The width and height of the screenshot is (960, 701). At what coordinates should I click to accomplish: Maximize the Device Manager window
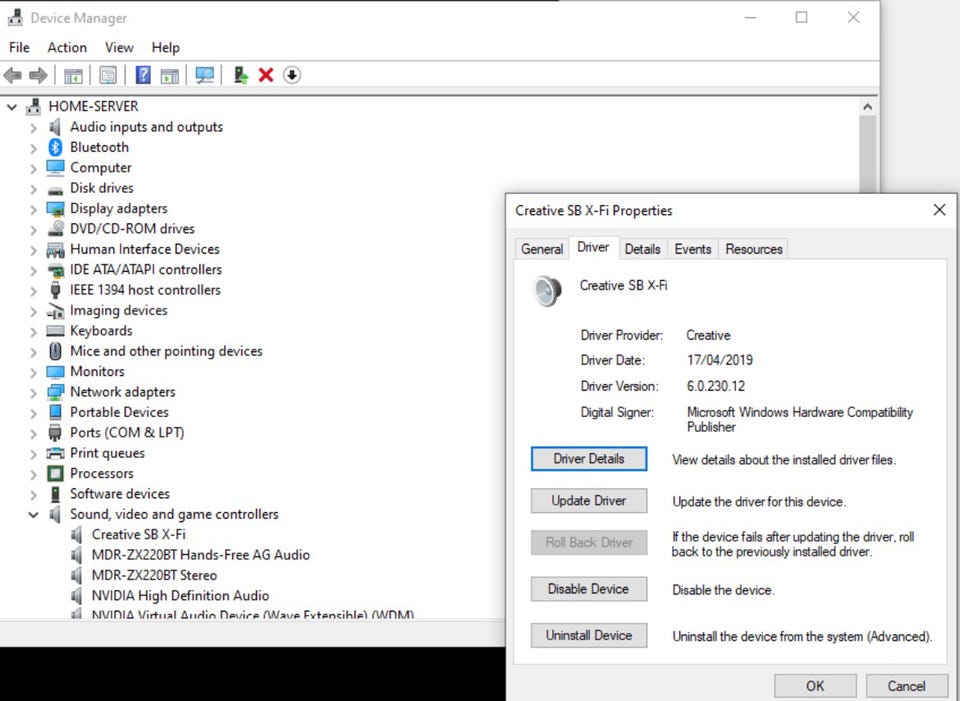click(801, 18)
